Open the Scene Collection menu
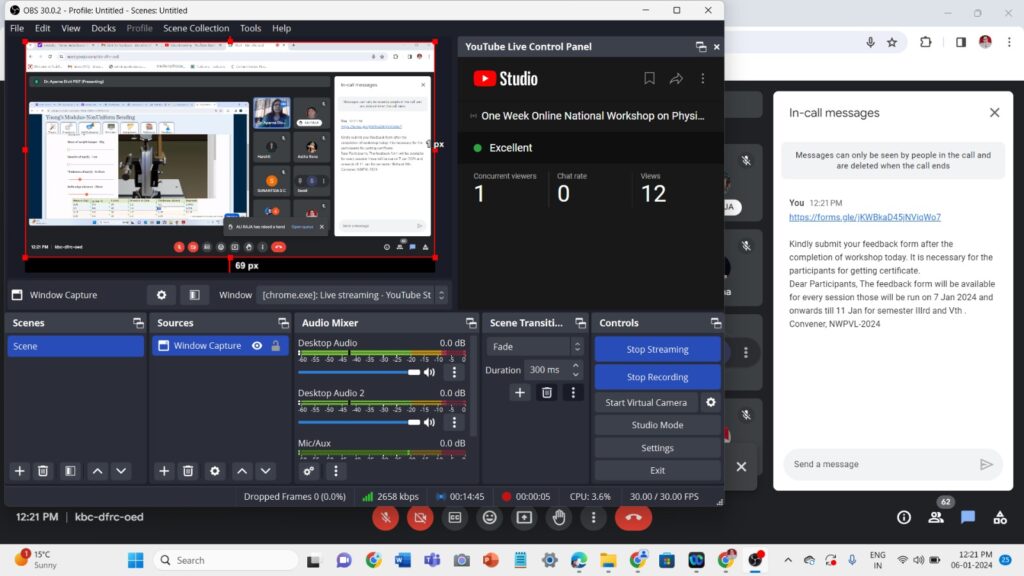The height and width of the screenshot is (576, 1024). [x=196, y=28]
